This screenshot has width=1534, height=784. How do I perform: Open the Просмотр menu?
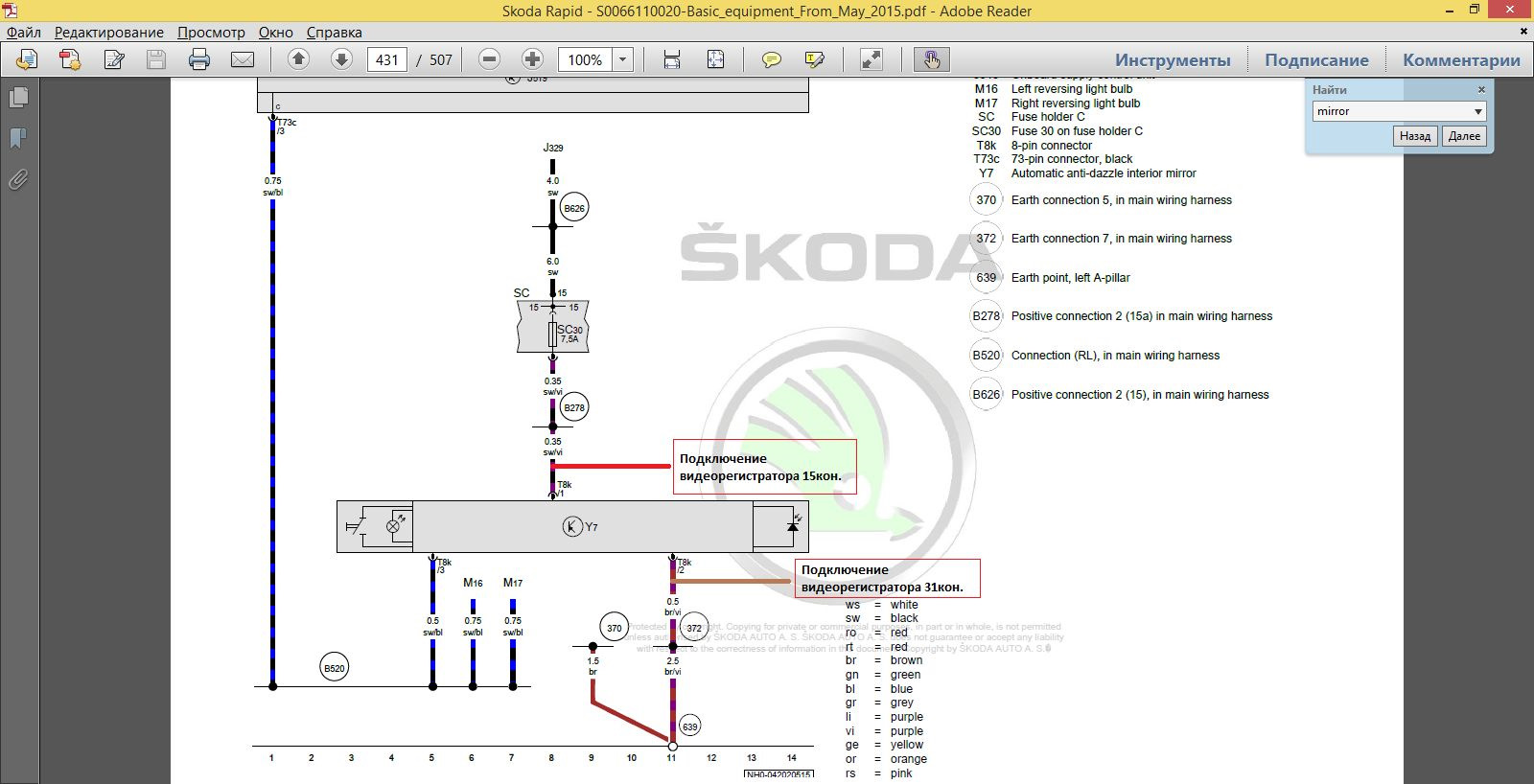click(x=211, y=32)
